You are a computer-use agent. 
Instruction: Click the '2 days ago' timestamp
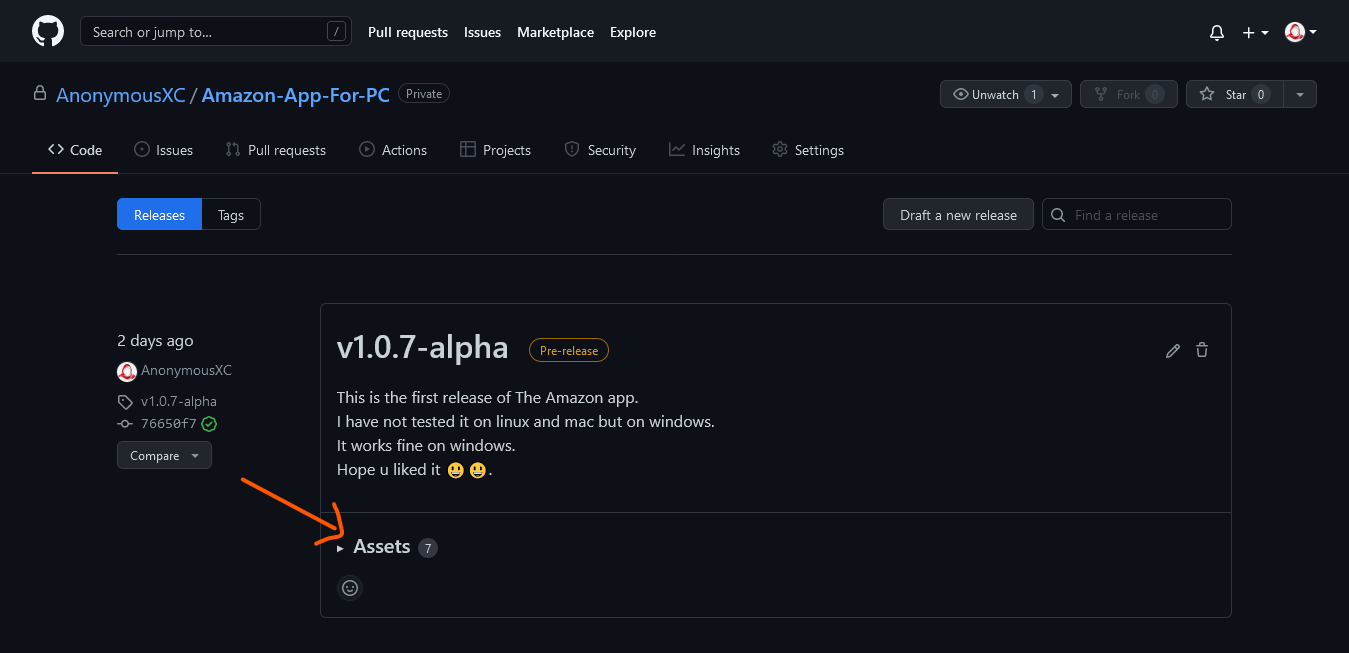click(155, 341)
